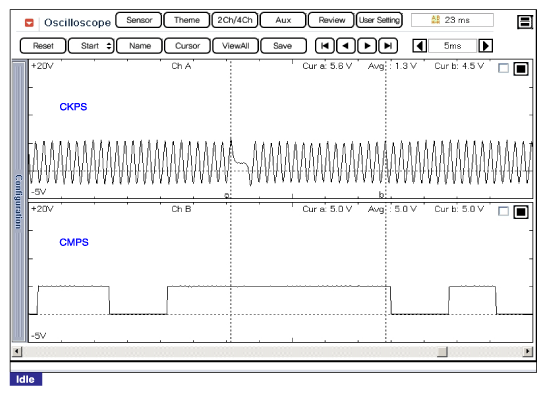Expand the vertical Configuration side panel

pyautogui.click(x=19, y=201)
